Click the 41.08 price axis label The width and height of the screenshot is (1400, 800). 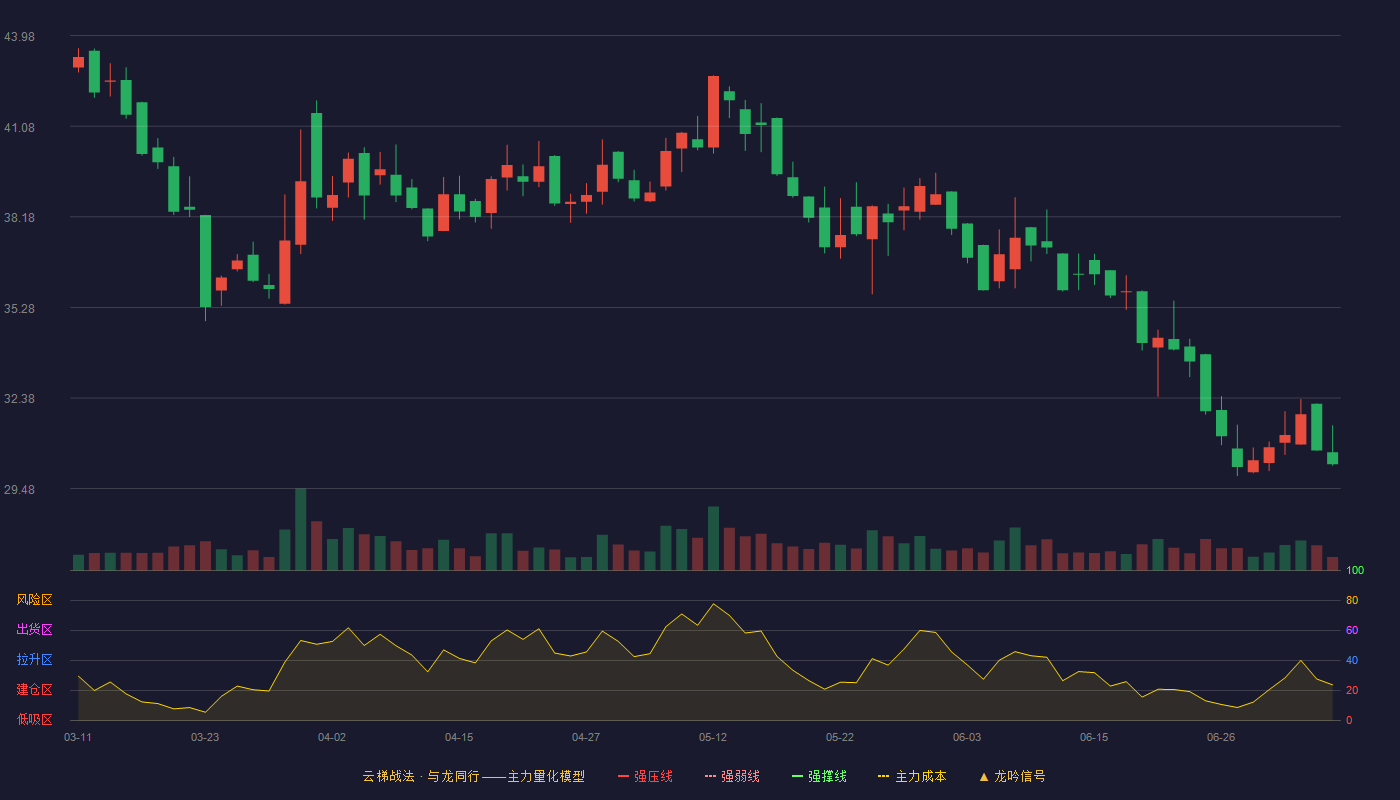pos(19,127)
